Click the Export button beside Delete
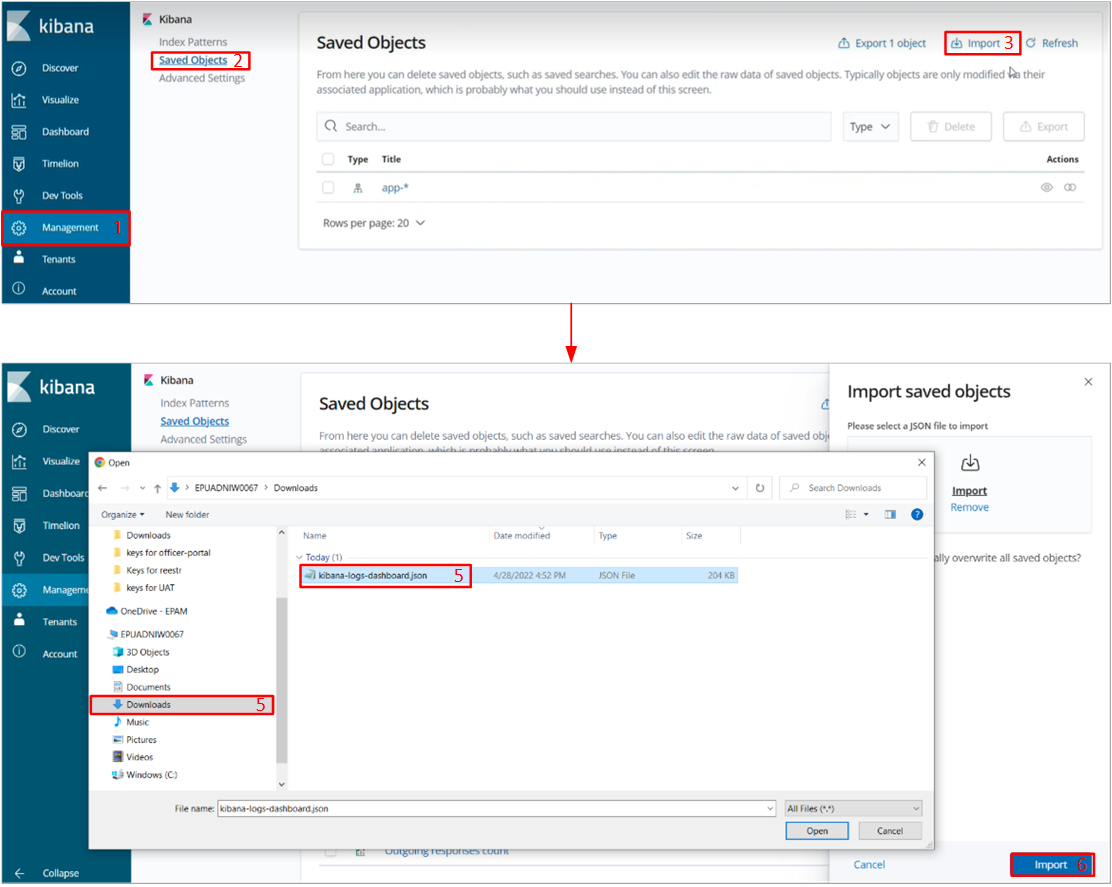The height and width of the screenshot is (887, 1112). [1043, 127]
